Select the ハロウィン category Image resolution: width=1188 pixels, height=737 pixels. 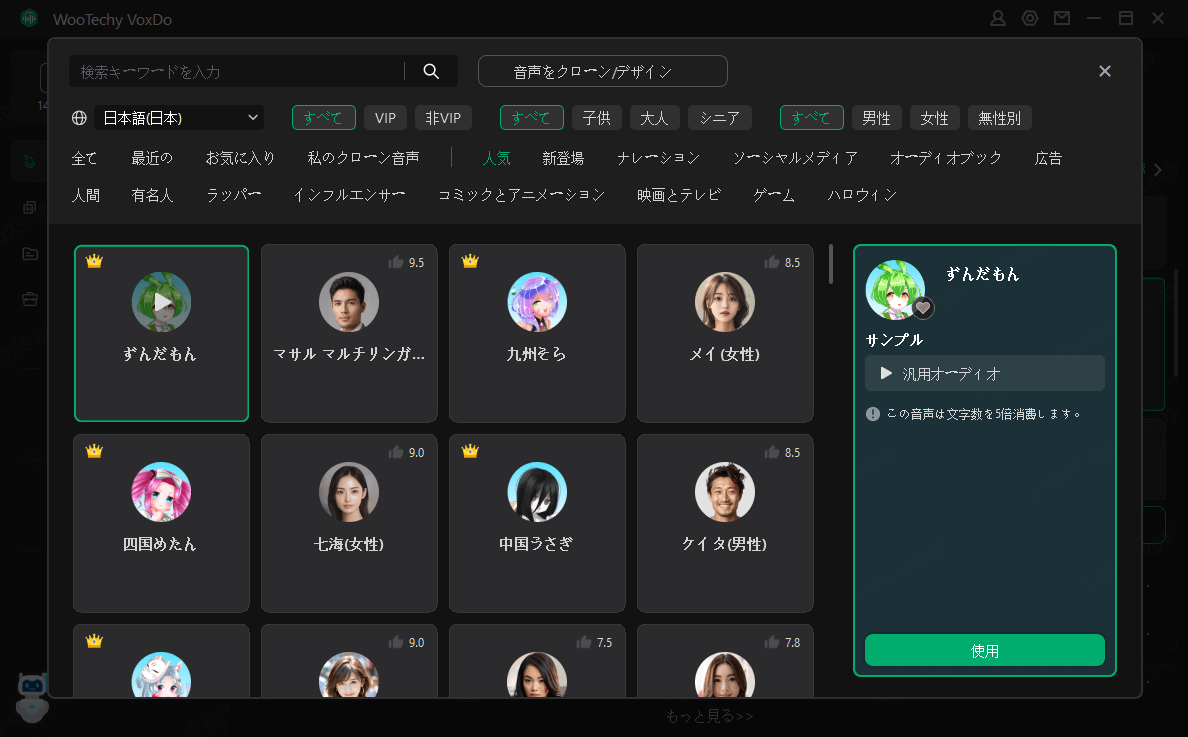click(x=861, y=195)
